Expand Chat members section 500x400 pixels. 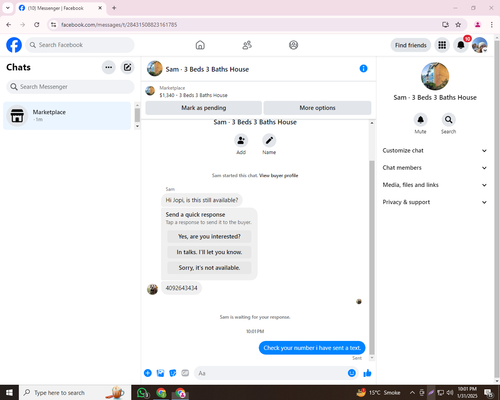[435, 168]
